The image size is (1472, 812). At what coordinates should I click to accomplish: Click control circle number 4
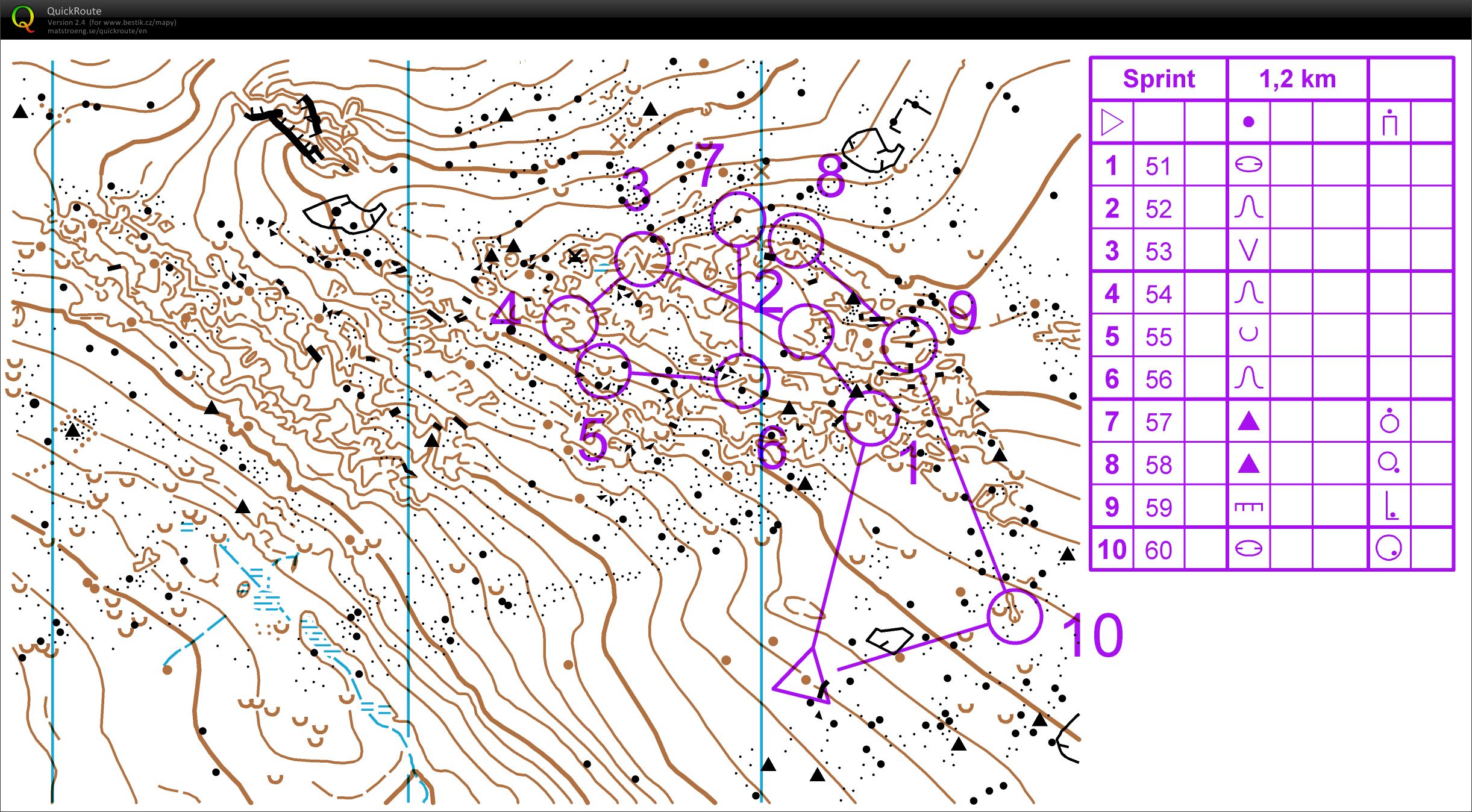click(x=570, y=323)
